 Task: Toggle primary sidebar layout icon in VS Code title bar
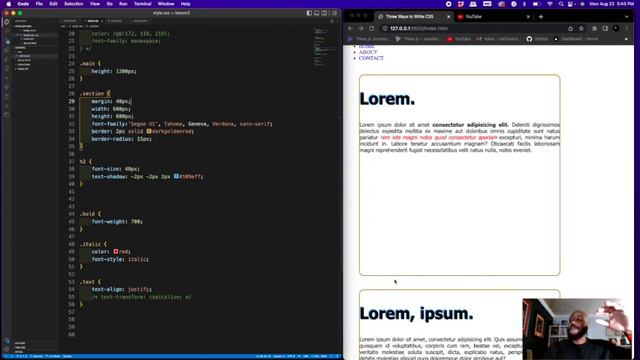[x=309, y=13]
